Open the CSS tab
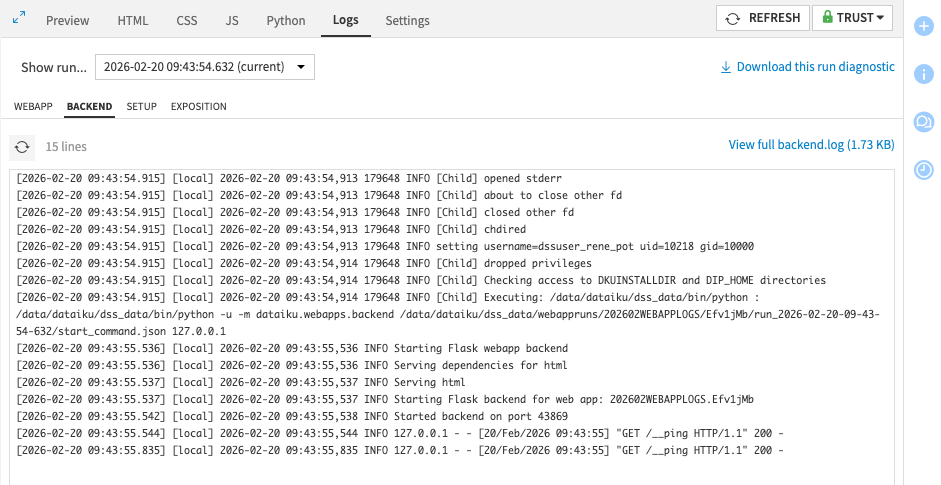The width and height of the screenshot is (941, 485). [x=187, y=20]
